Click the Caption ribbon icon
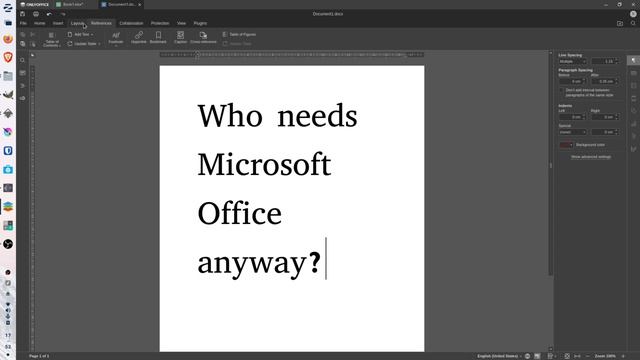The width and height of the screenshot is (640, 360). pos(180,38)
